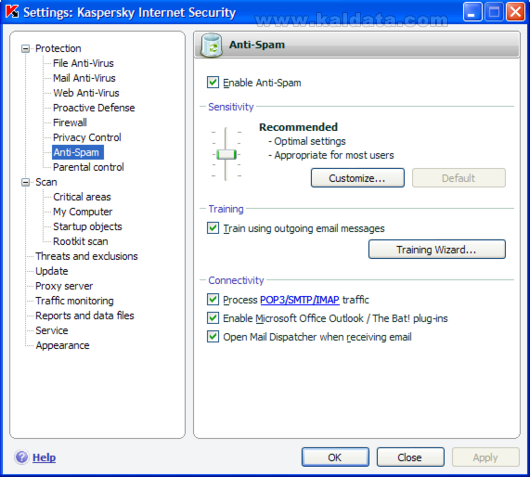Collapse the Protection tree node
This screenshot has height=477, width=530.
(25, 49)
